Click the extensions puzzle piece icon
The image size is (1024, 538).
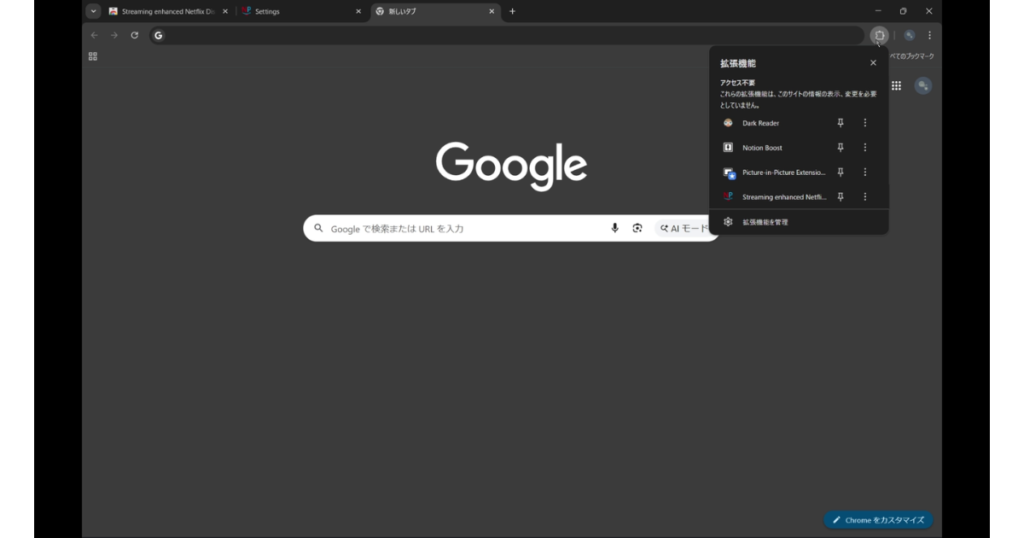(x=879, y=35)
